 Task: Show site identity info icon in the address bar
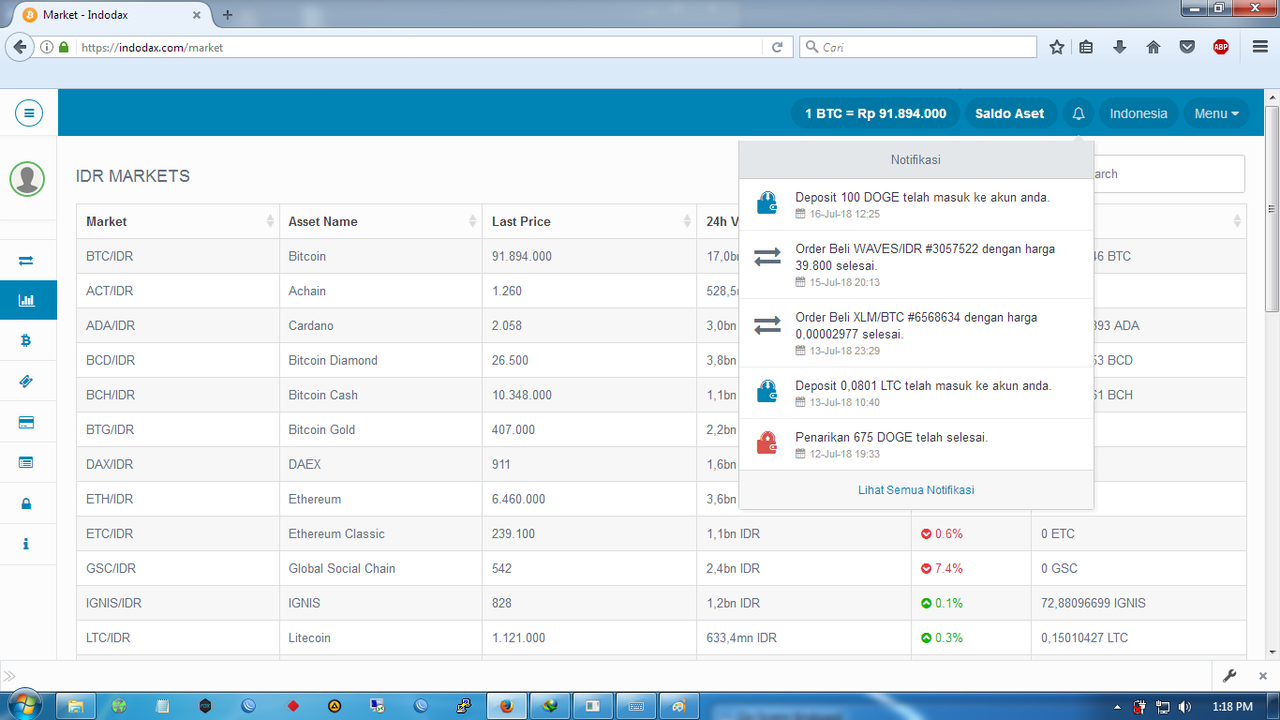47,47
